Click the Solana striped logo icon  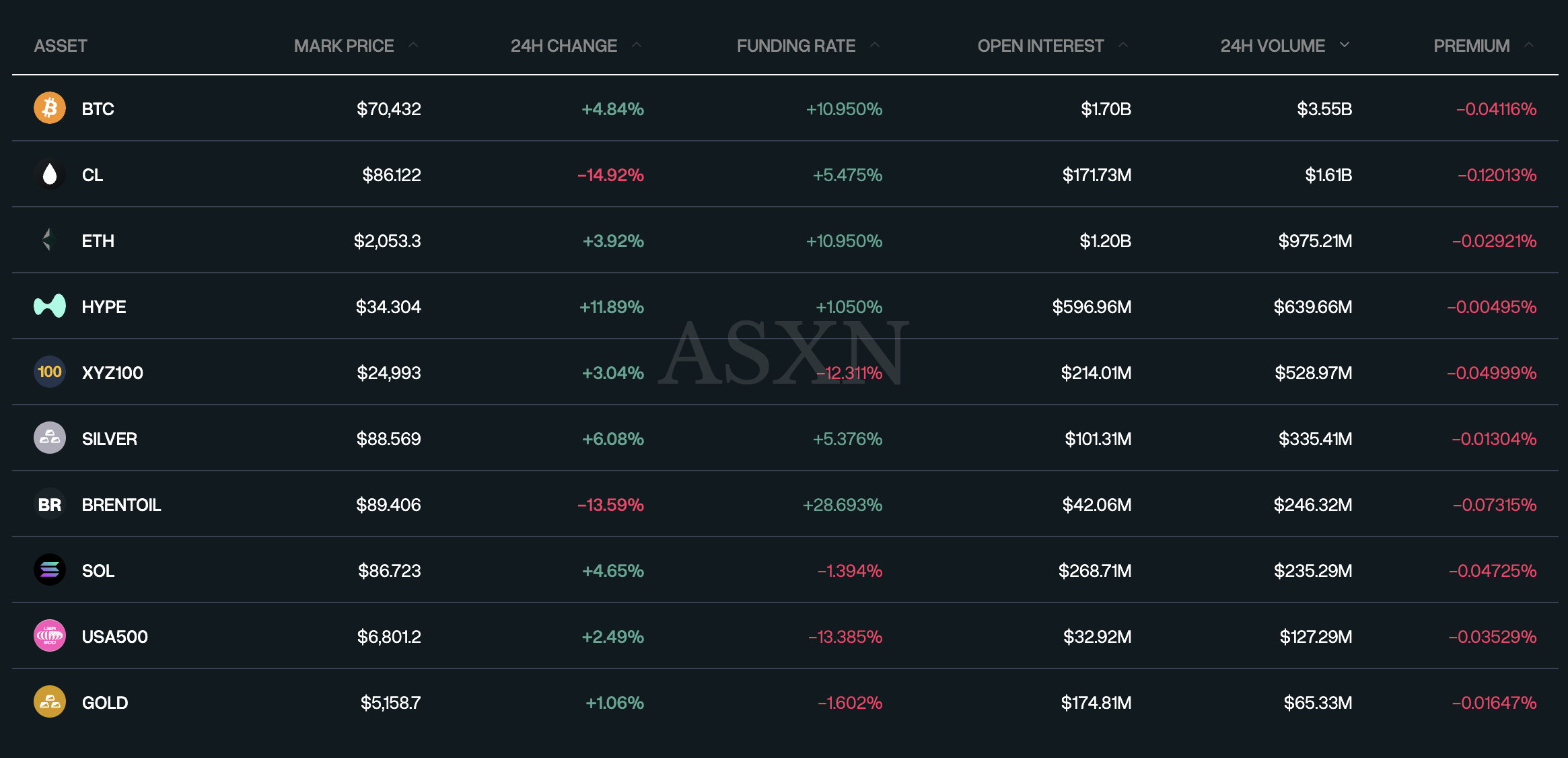(50, 570)
